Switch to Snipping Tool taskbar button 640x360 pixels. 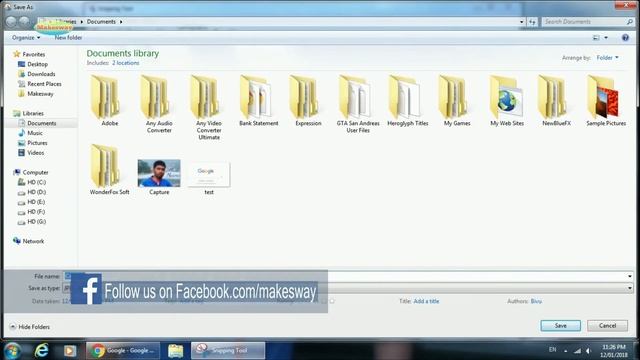(228, 351)
